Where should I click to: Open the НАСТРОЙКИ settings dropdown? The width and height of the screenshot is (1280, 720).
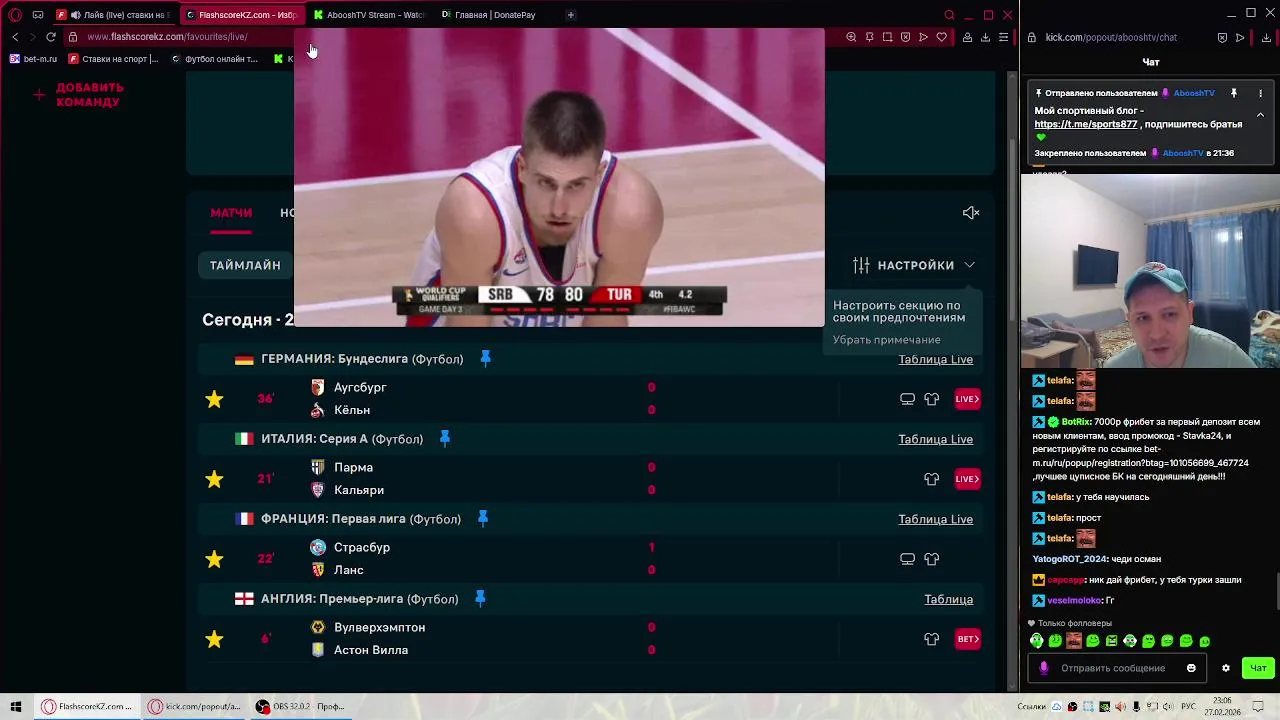coord(913,265)
